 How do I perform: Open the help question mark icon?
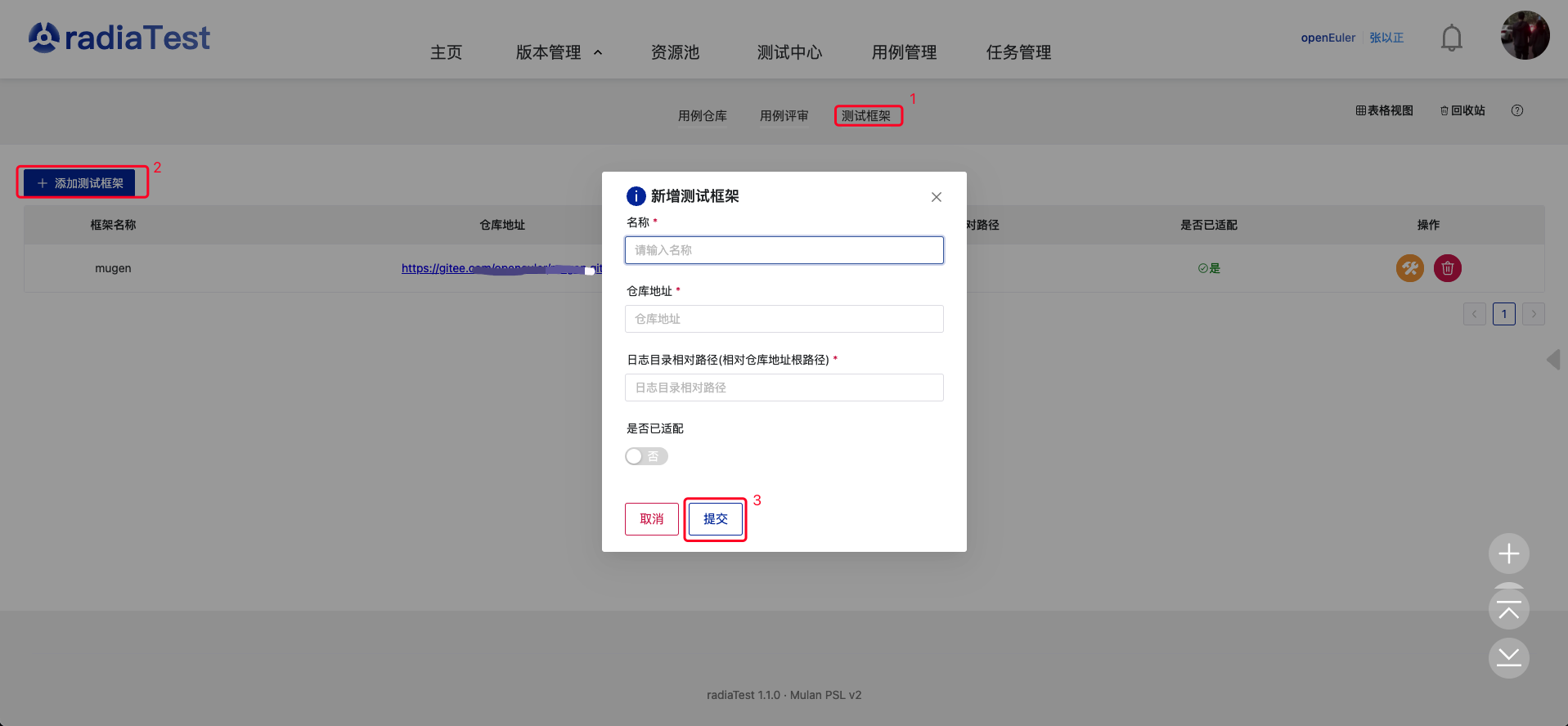point(1516,110)
